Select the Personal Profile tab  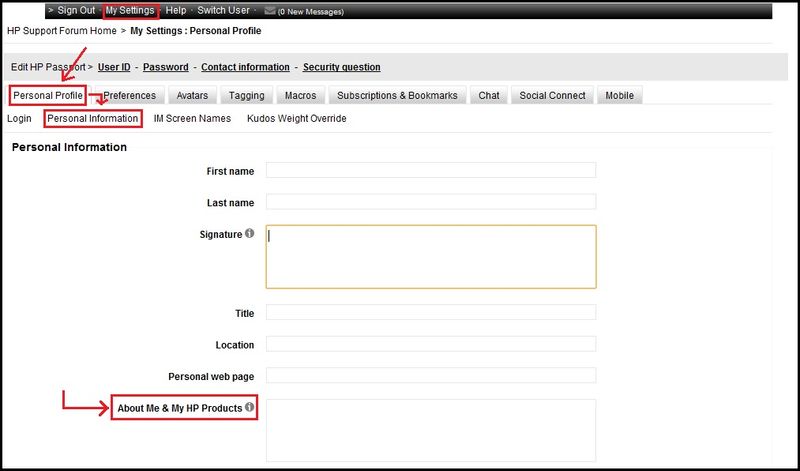click(x=48, y=95)
